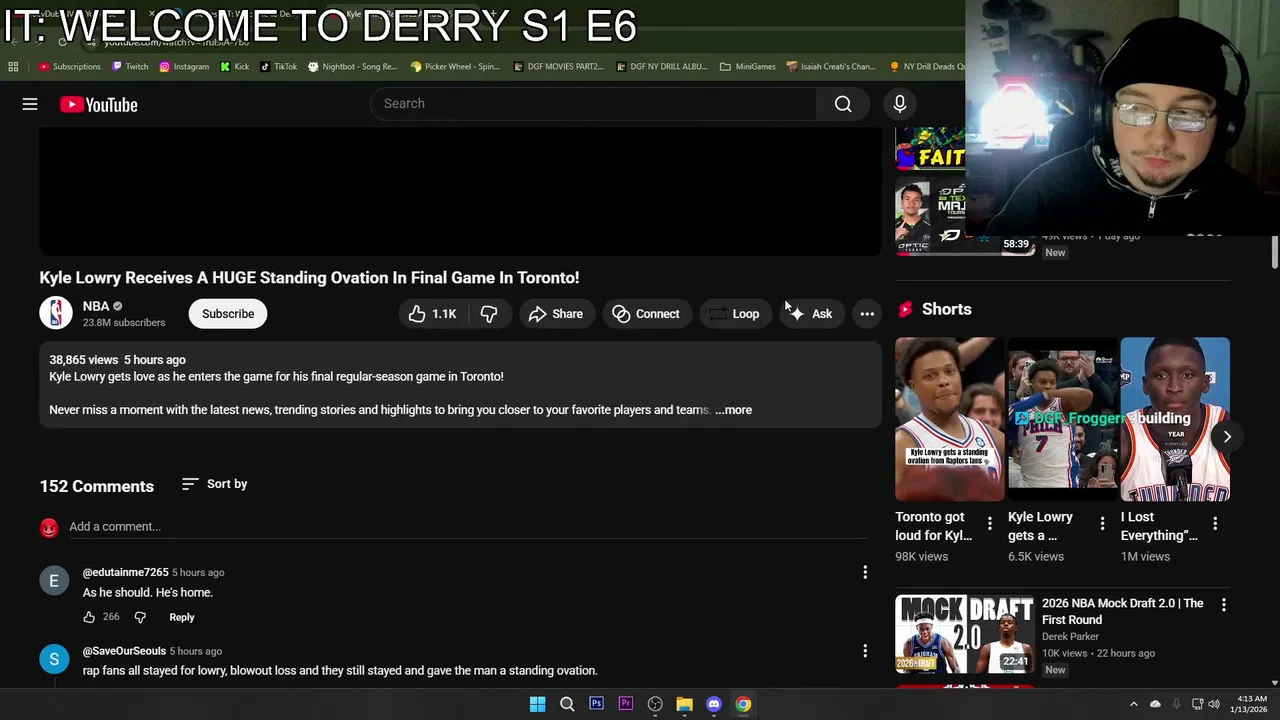The width and height of the screenshot is (1280, 720).
Task: Open options for 'I Lost Everything' short
Action: [1215, 523]
